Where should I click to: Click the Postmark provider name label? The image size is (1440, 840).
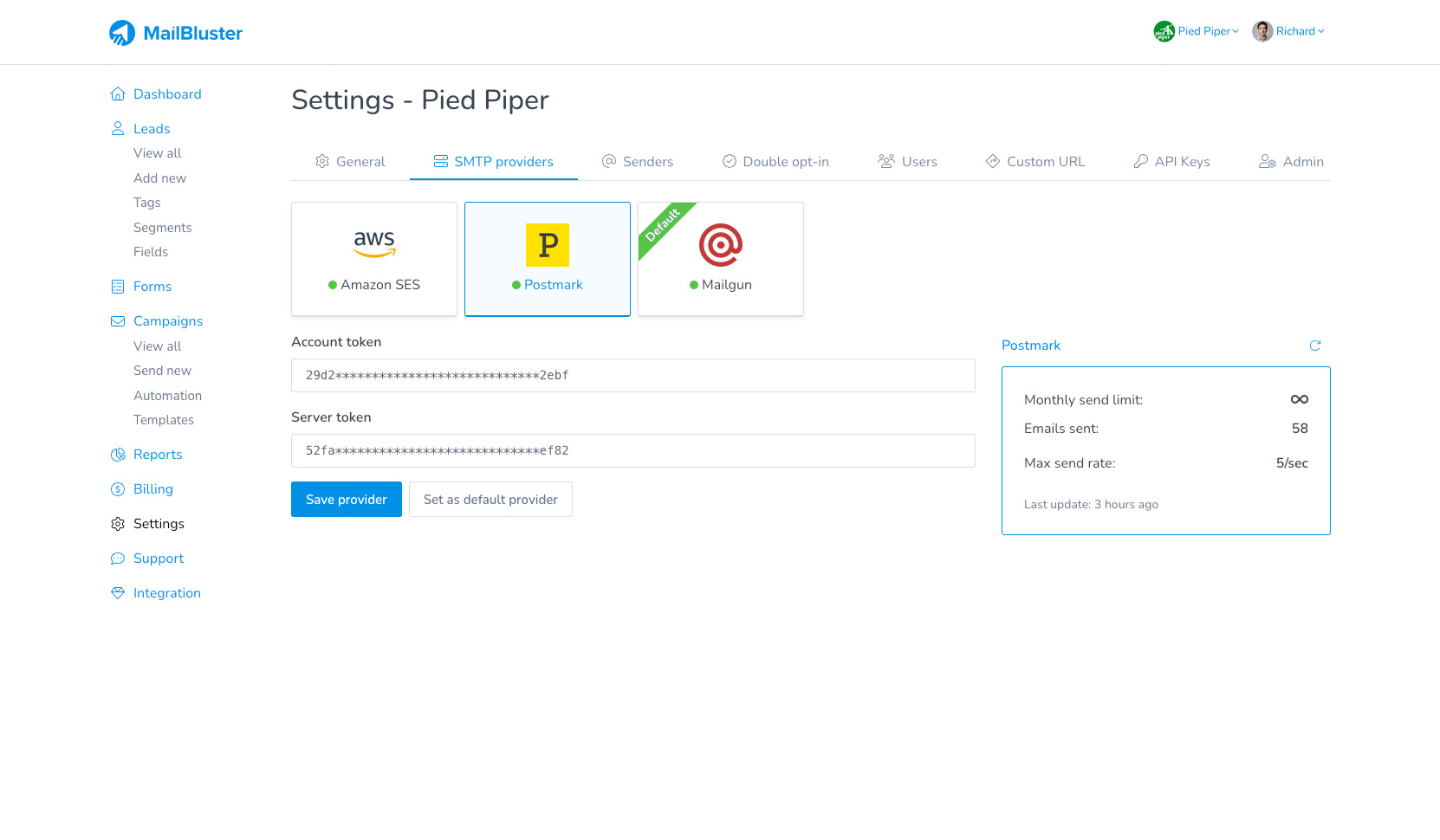coord(554,285)
